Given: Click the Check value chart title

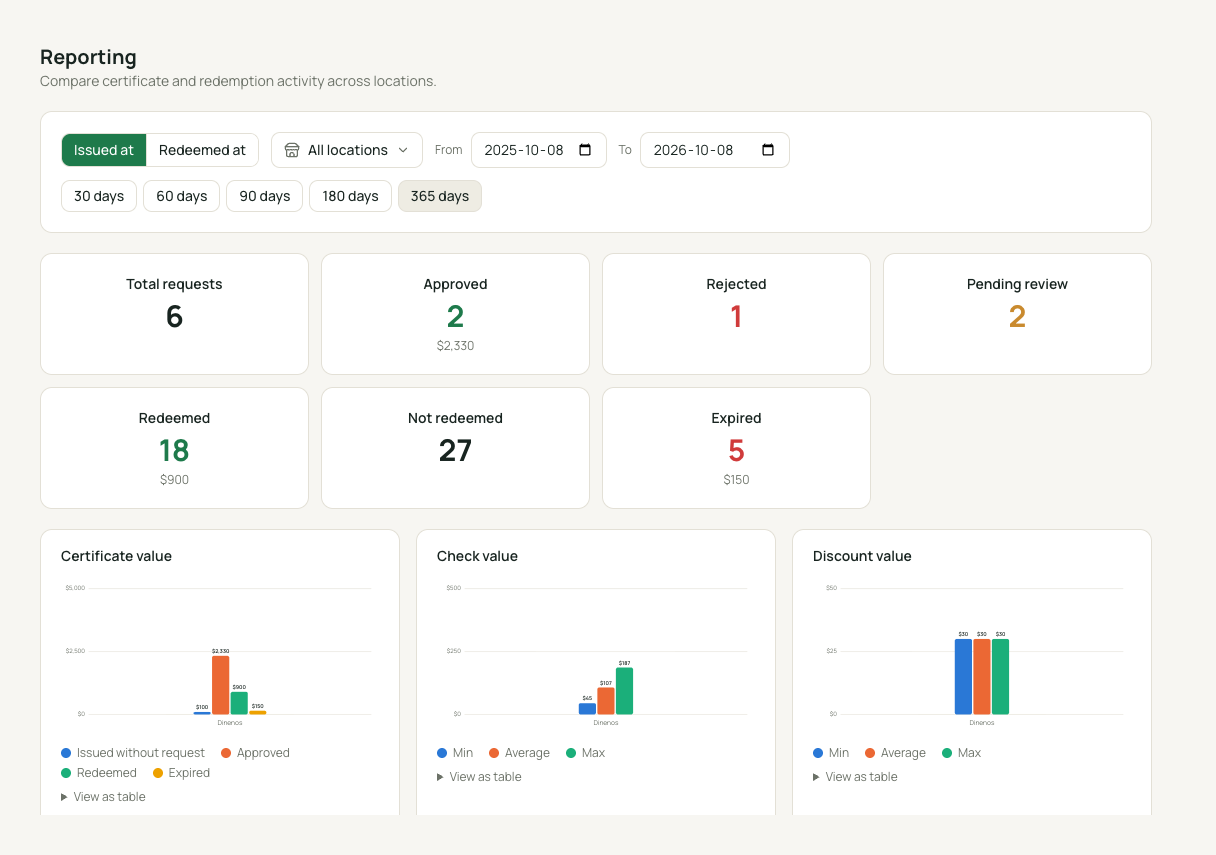Looking at the screenshot, I should [477, 556].
